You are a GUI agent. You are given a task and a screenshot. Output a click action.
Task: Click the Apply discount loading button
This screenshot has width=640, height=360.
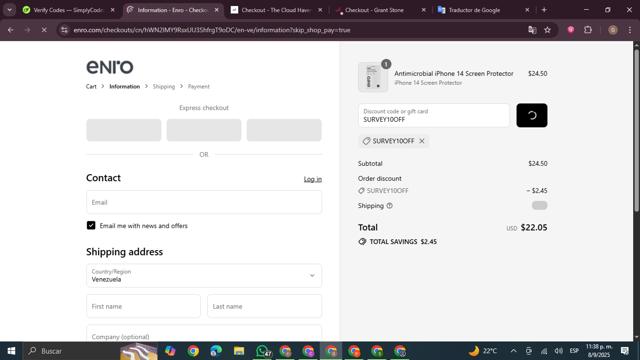(x=532, y=116)
